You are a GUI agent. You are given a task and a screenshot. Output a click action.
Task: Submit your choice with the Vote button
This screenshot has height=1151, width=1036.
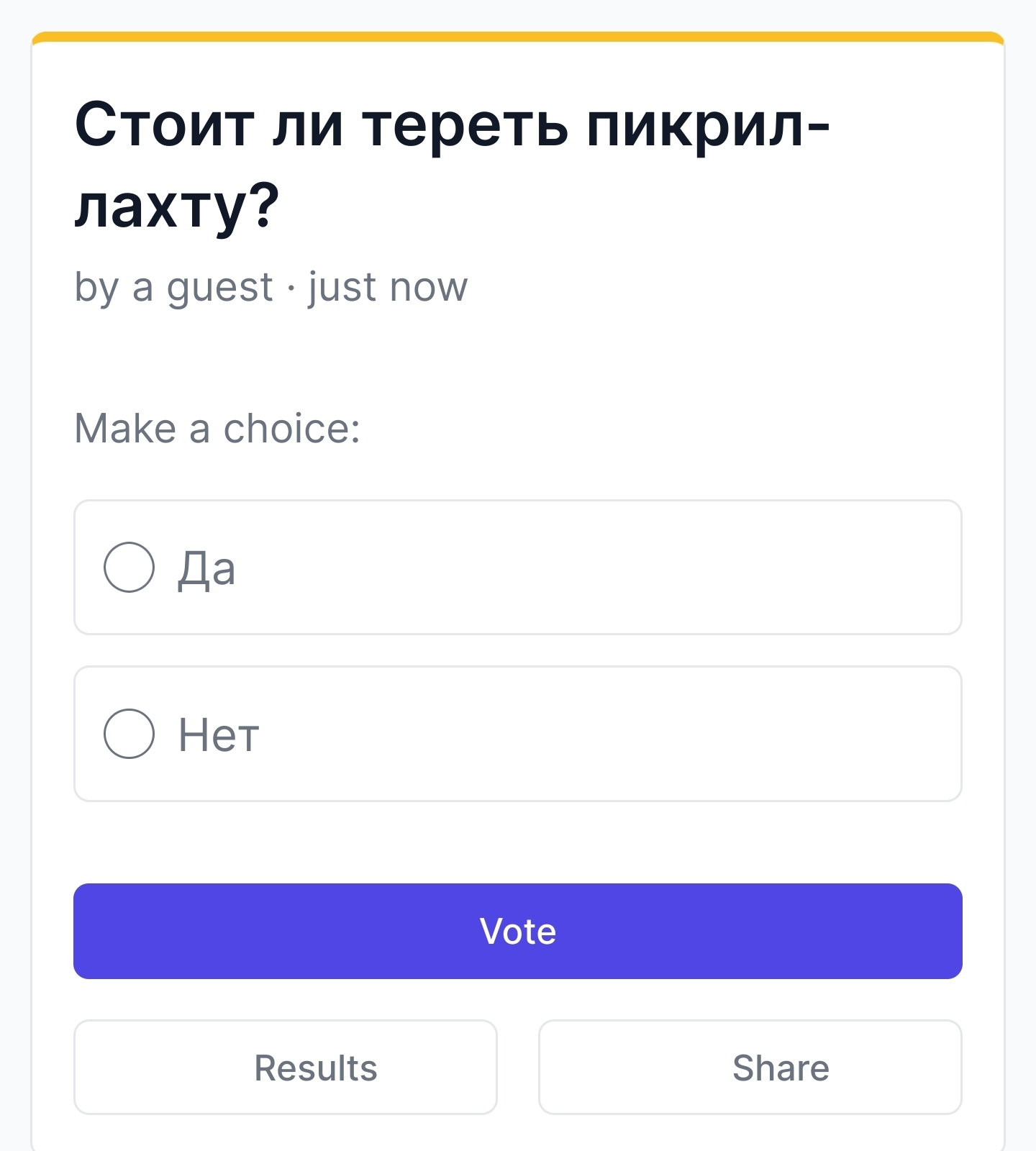[x=518, y=931]
